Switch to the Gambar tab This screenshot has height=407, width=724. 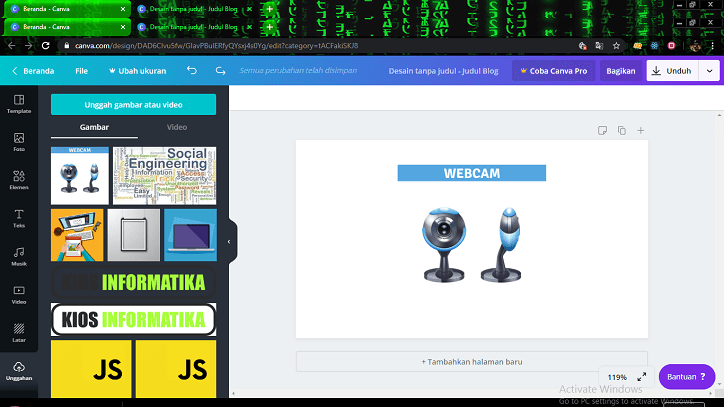(94, 128)
